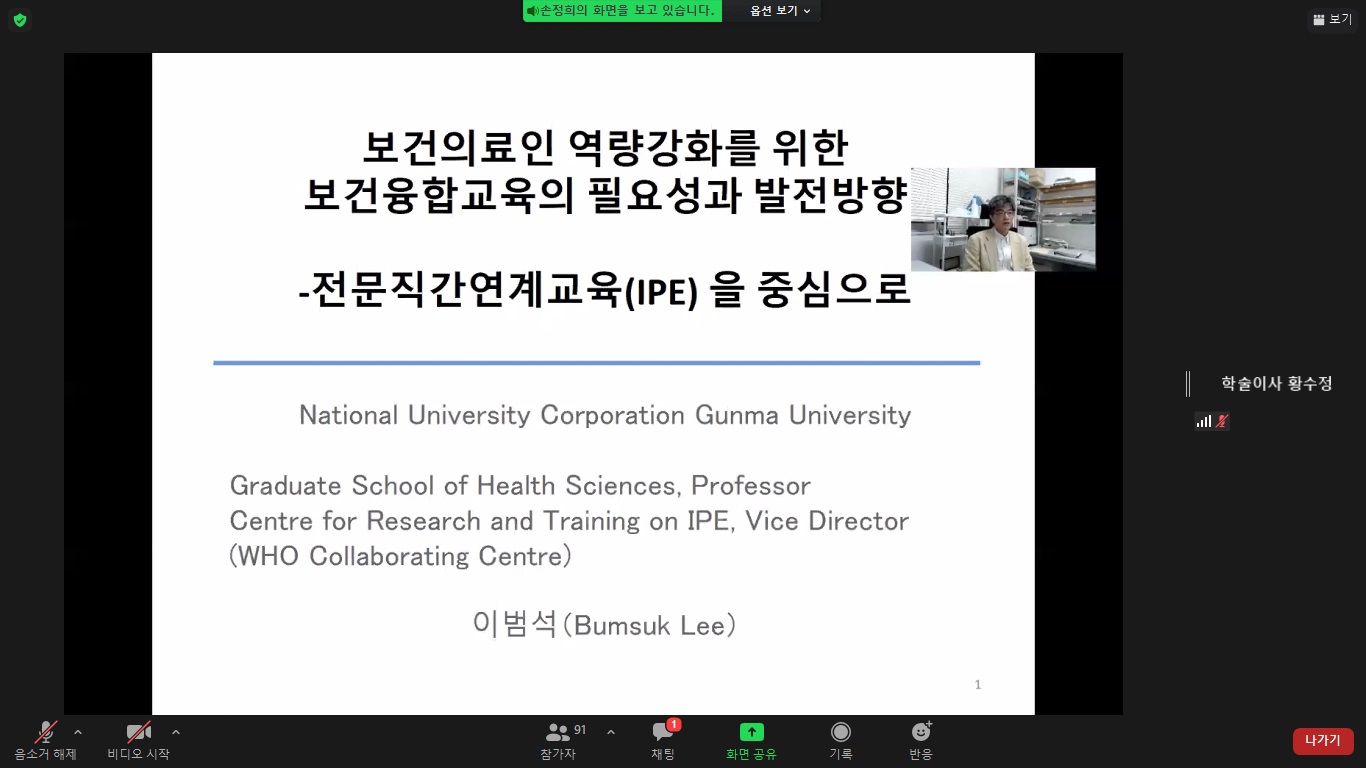Open audio options caret beside microphone
Screen dimensions: 1366x768
78,732
